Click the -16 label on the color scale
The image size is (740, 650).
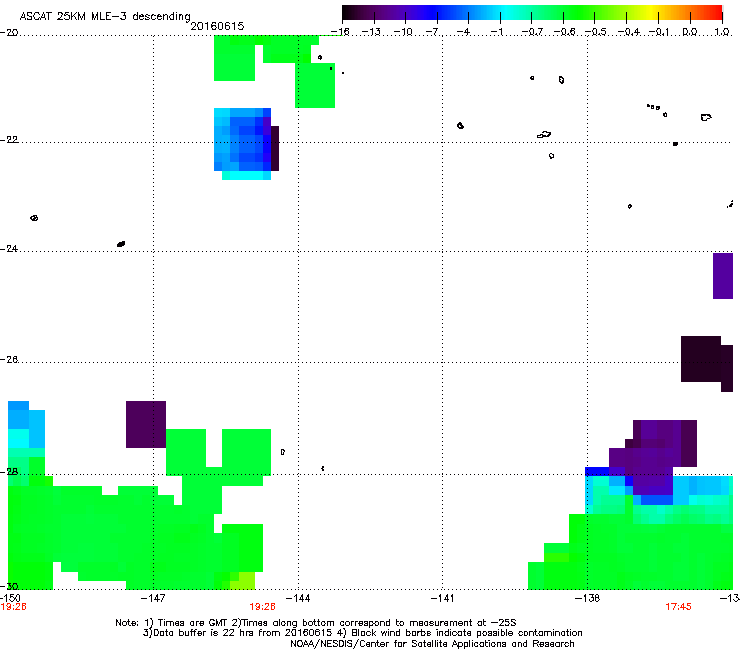tap(340, 32)
